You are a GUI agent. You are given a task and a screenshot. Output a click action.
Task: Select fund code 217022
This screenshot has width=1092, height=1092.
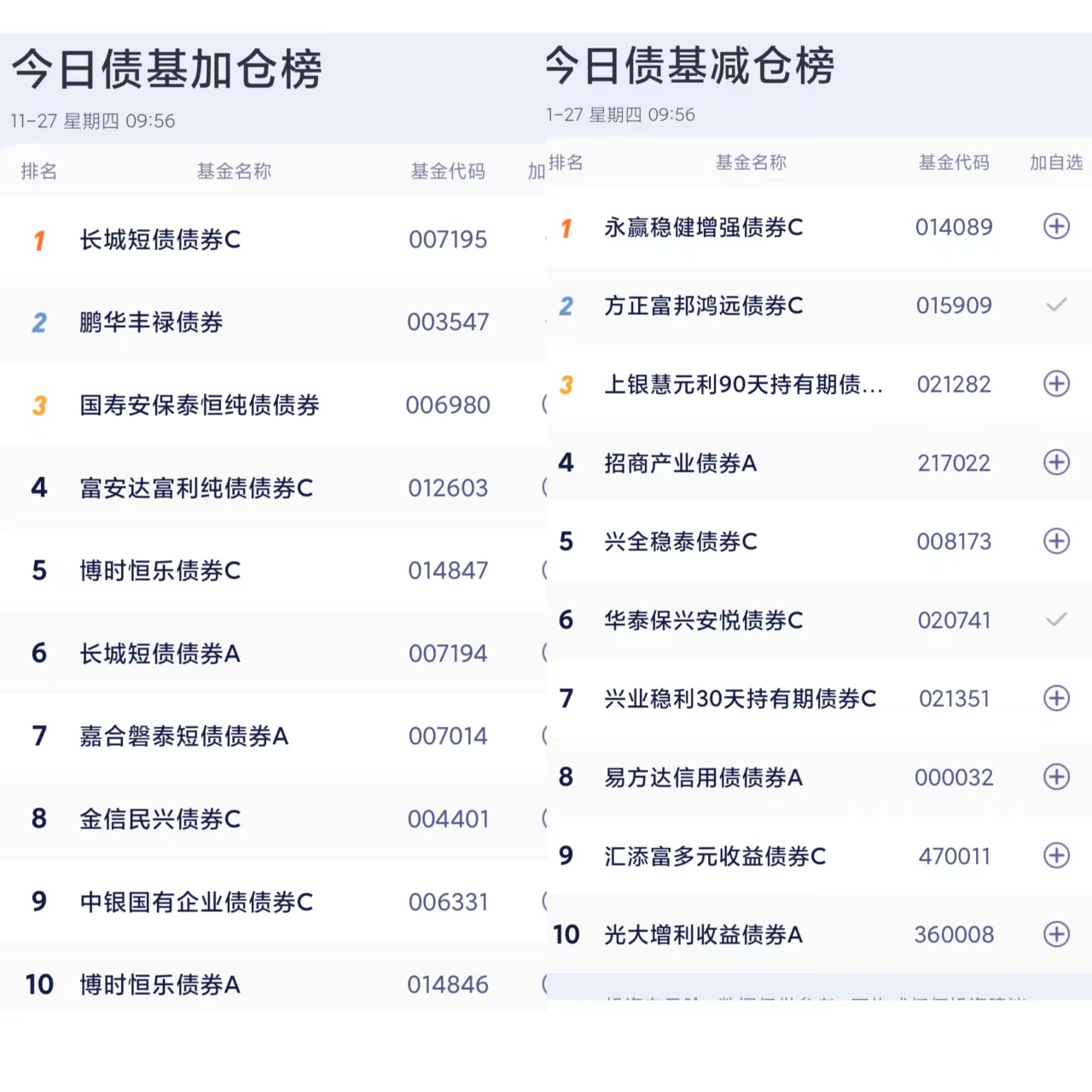pyautogui.click(x=954, y=463)
